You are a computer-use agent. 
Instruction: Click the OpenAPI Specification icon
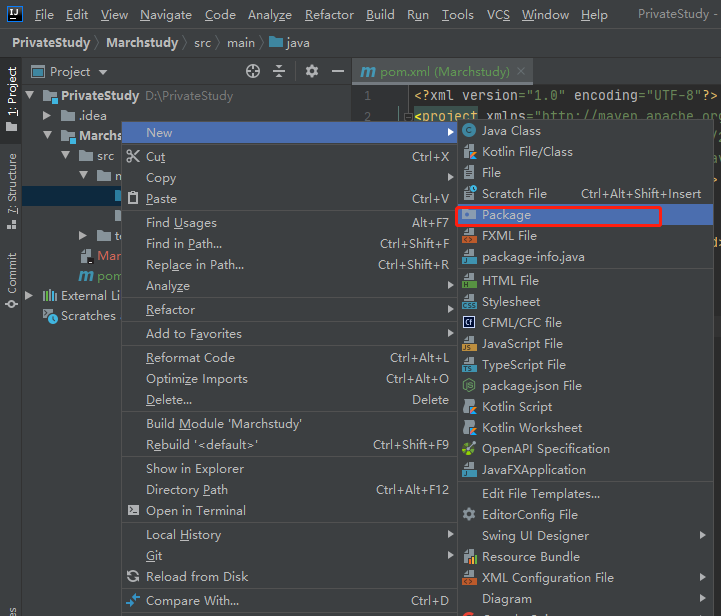tap(469, 449)
